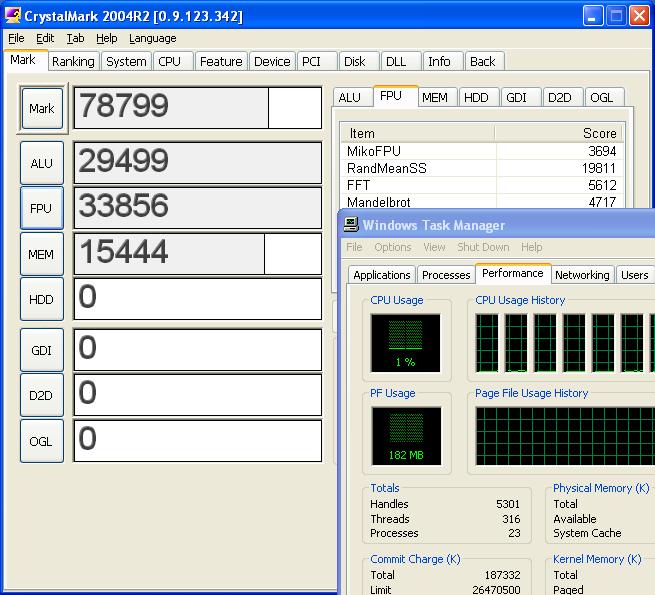The width and height of the screenshot is (655, 595).
Task: Click the CrystalMark title bar app icon
Action: tap(13, 15)
